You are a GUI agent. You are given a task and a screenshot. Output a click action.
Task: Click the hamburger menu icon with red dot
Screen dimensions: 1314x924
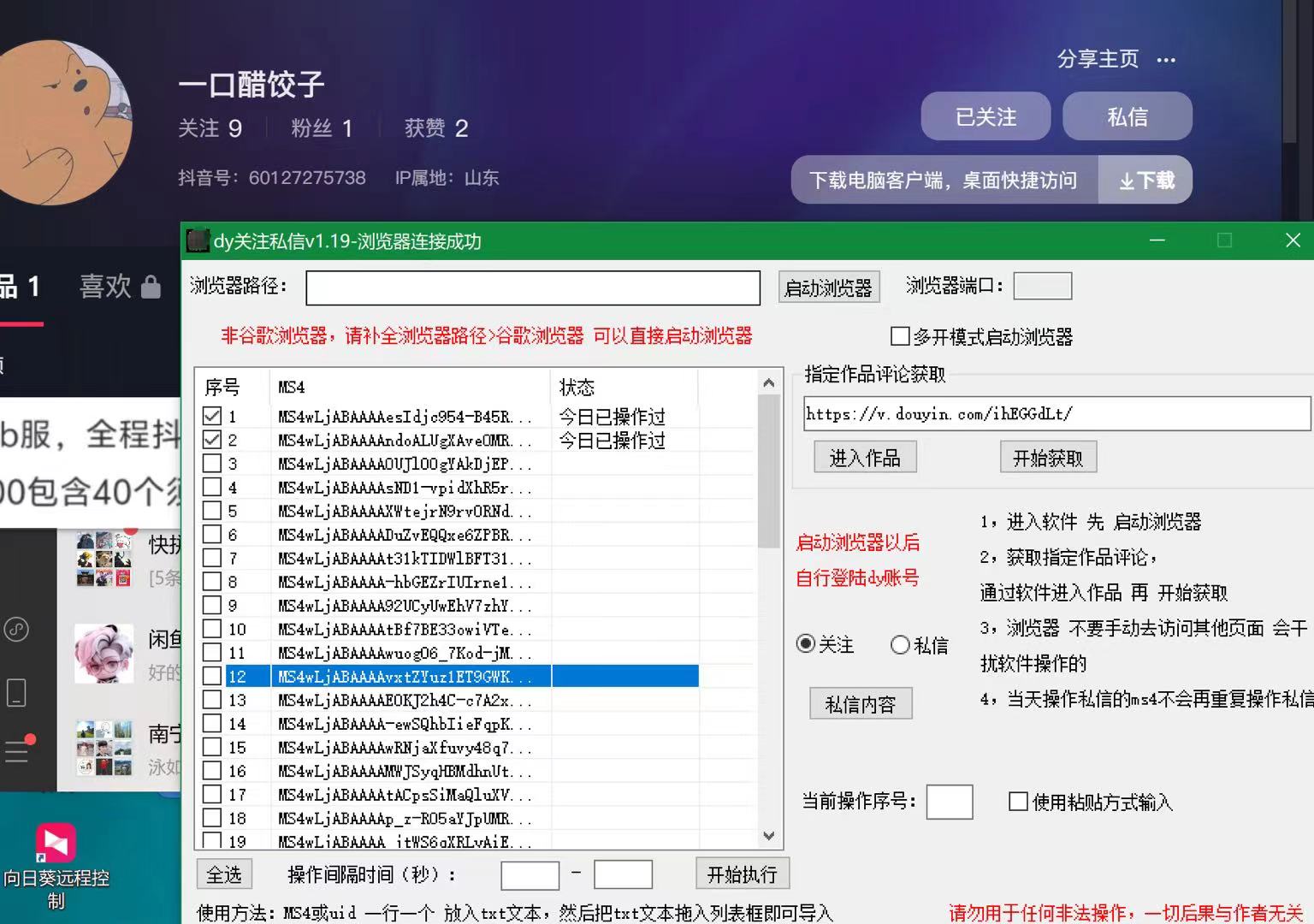click(x=17, y=749)
